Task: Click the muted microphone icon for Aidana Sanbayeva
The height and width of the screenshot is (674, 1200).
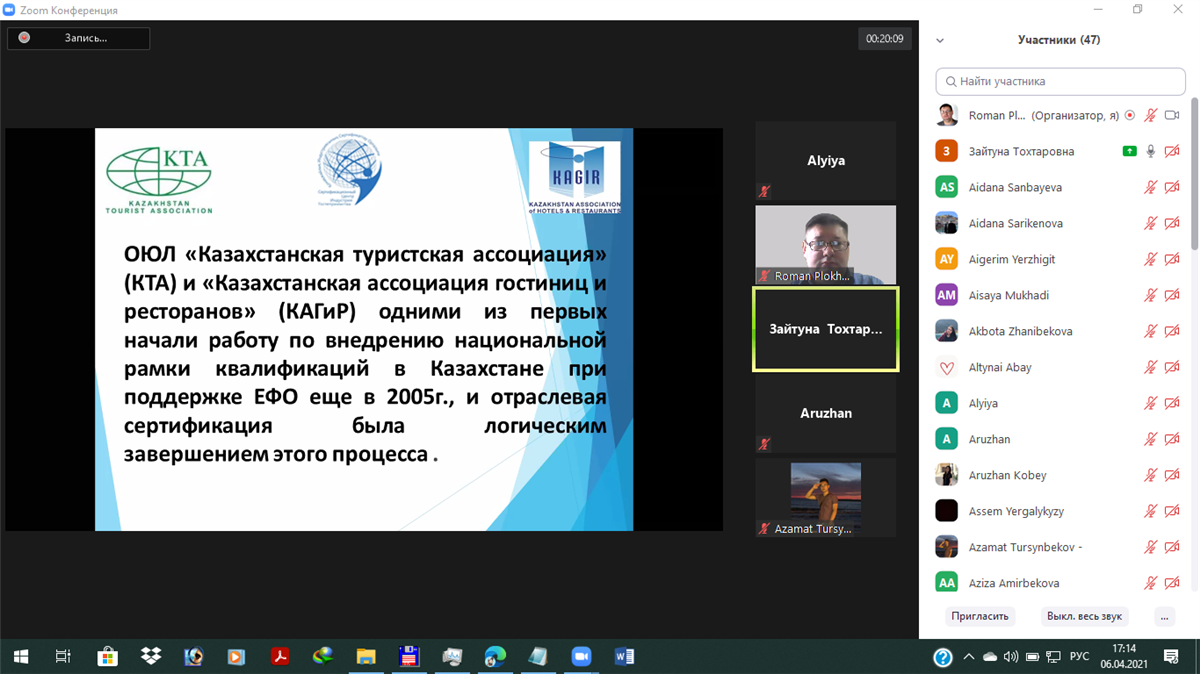Action: (1151, 187)
